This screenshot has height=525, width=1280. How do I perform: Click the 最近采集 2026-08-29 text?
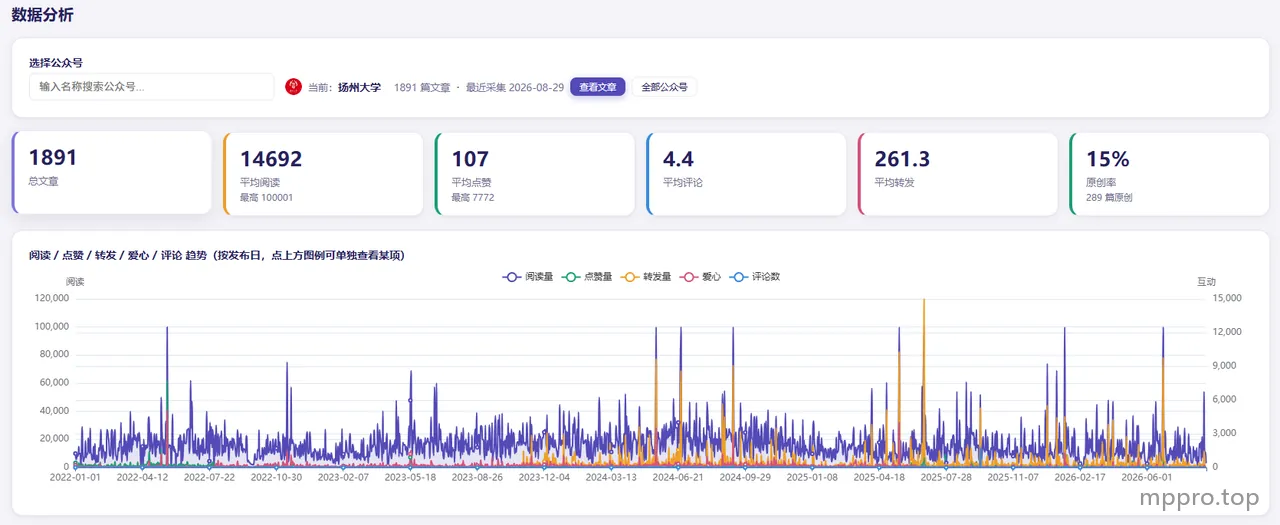point(515,87)
